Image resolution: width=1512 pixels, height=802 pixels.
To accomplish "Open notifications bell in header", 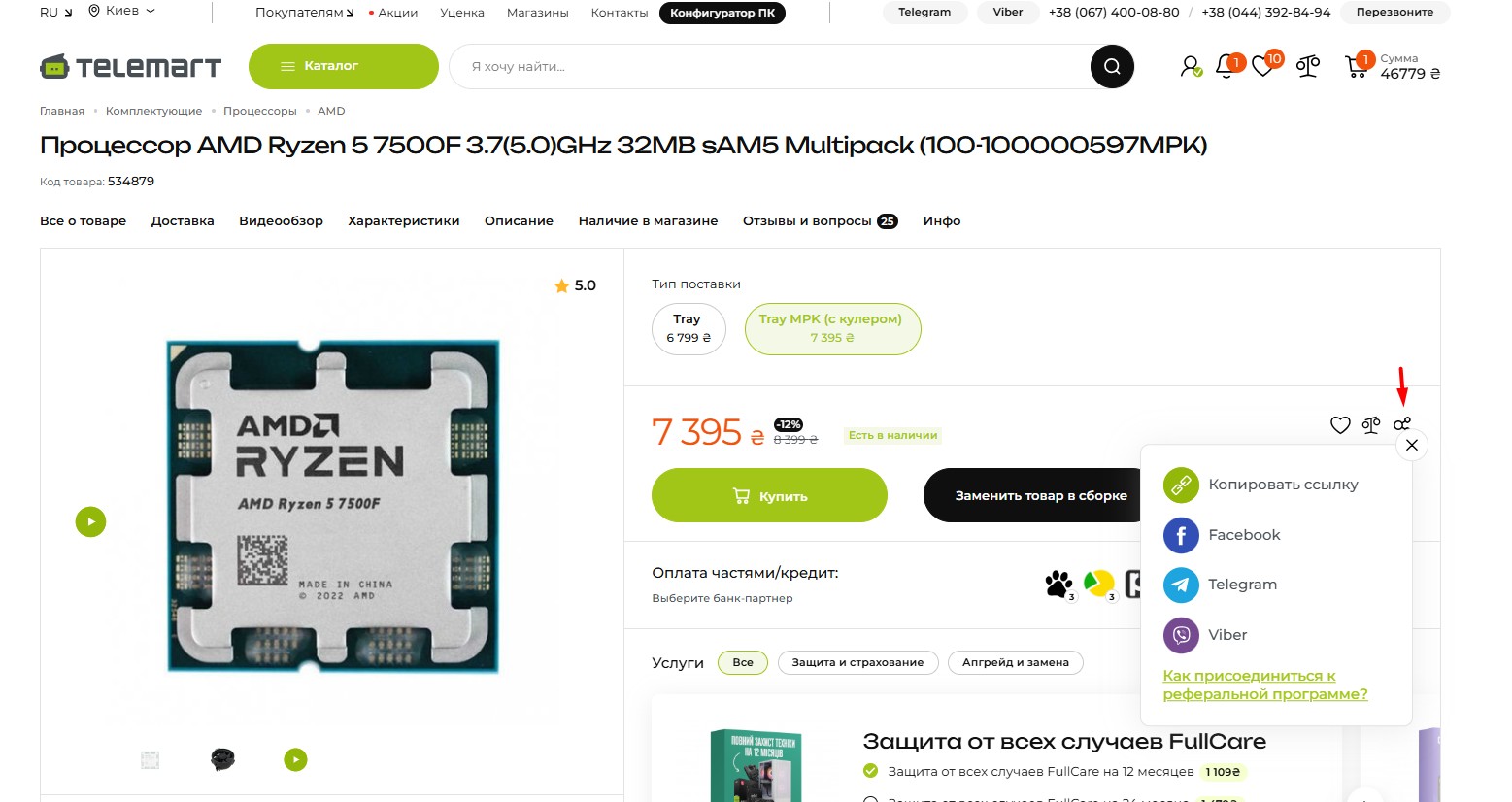I will (x=1227, y=66).
